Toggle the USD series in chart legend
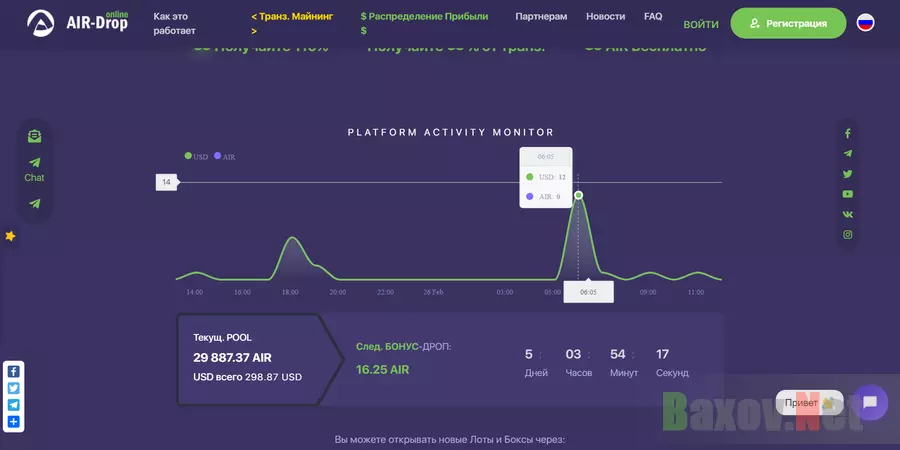 [x=196, y=156]
